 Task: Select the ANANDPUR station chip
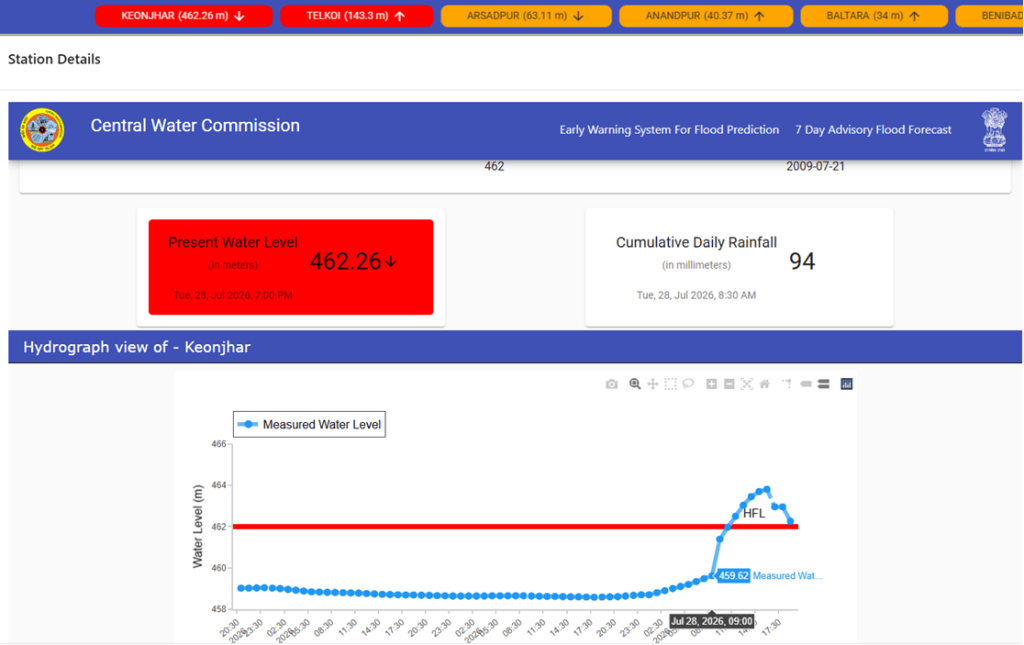coord(706,16)
